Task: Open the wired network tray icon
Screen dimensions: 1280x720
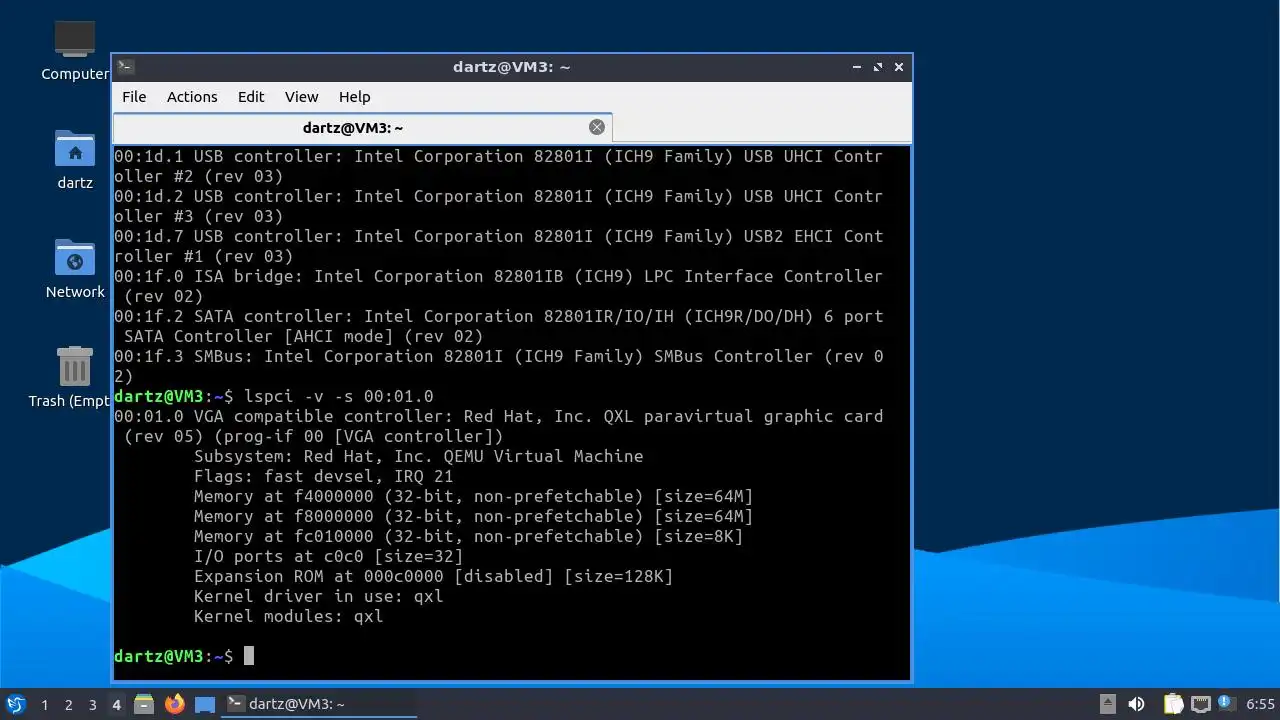Action: 1200,704
